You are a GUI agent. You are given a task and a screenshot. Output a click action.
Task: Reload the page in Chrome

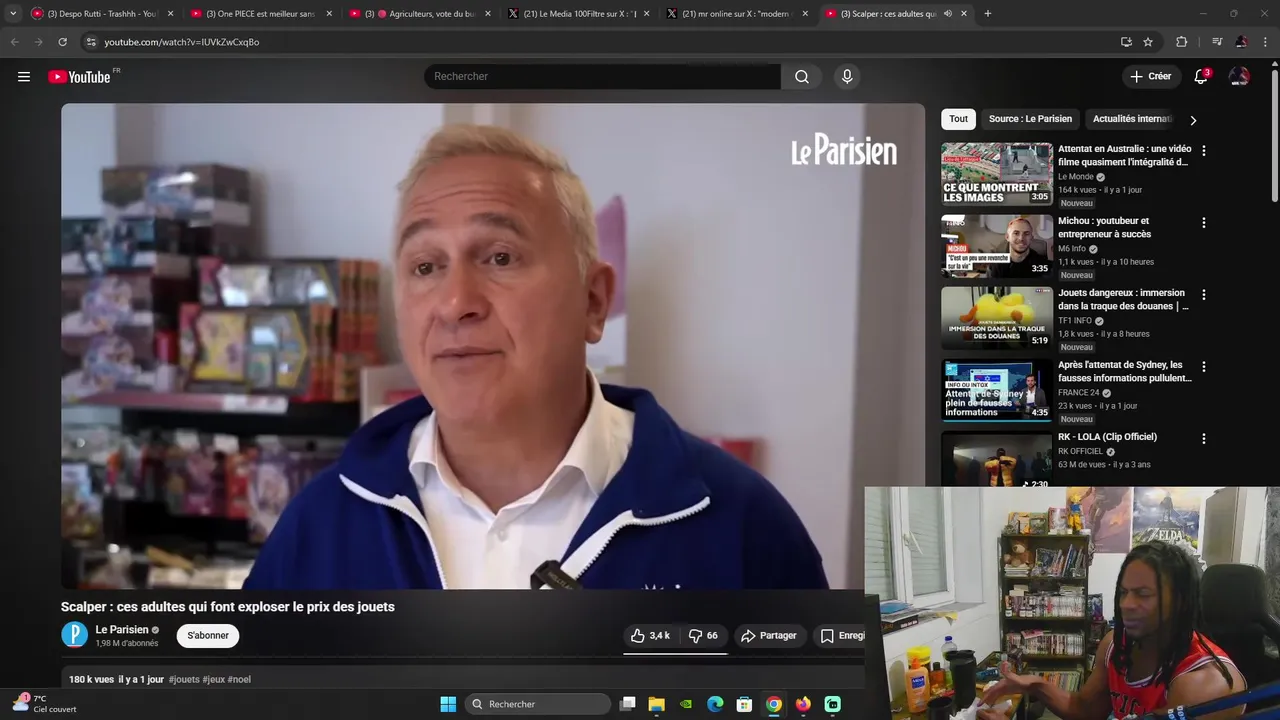[x=62, y=42]
